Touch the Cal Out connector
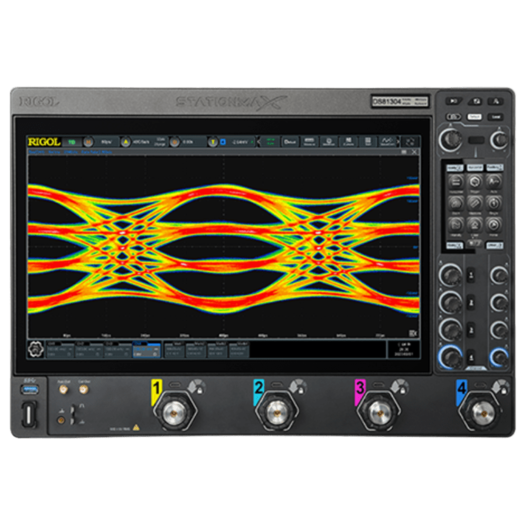Image resolution: width=520 pixels, height=520 pixels. pos(84,389)
